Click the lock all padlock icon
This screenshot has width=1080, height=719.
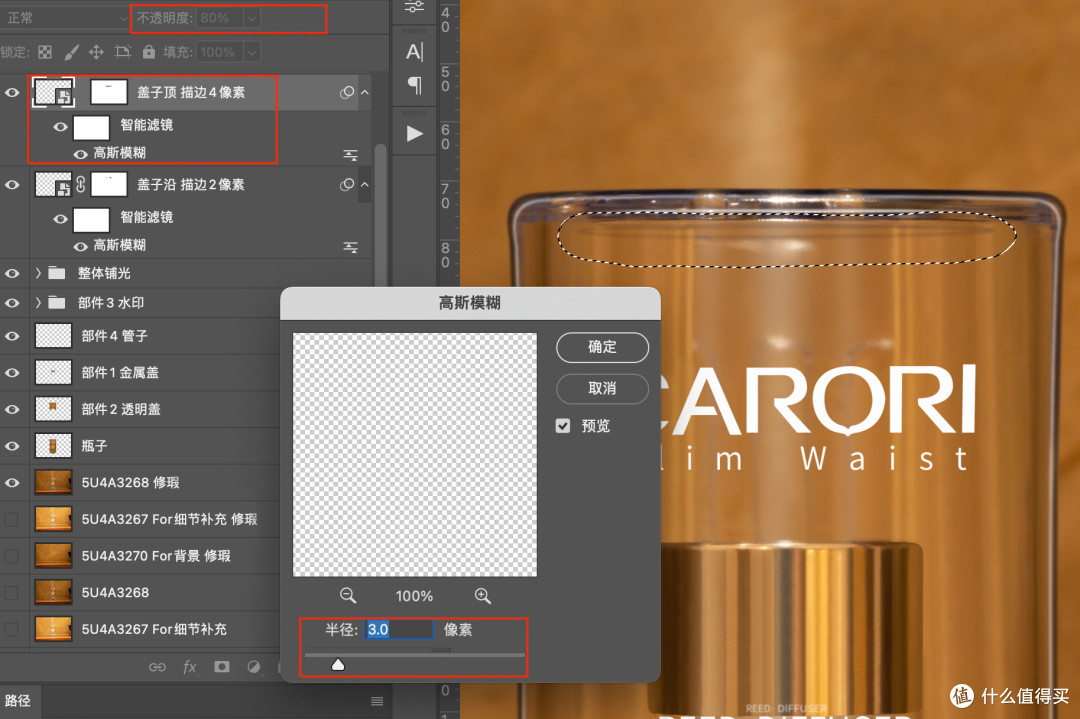click(x=149, y=52)
